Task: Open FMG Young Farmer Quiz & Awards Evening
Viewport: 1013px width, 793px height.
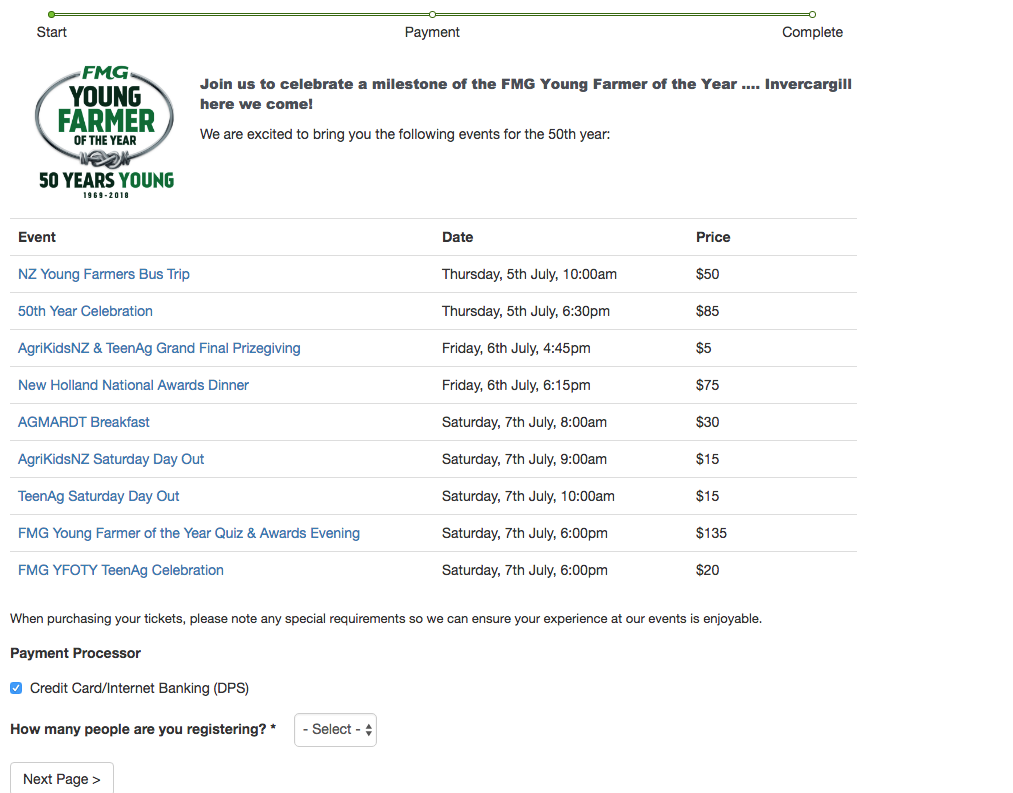Action: click(x=189, y=533)
